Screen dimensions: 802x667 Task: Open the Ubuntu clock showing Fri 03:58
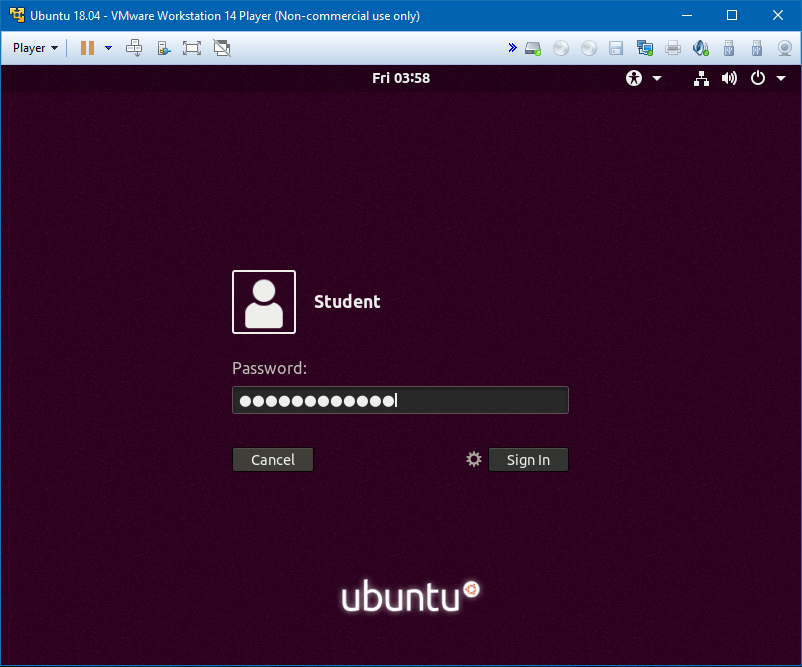pos(401,78)
